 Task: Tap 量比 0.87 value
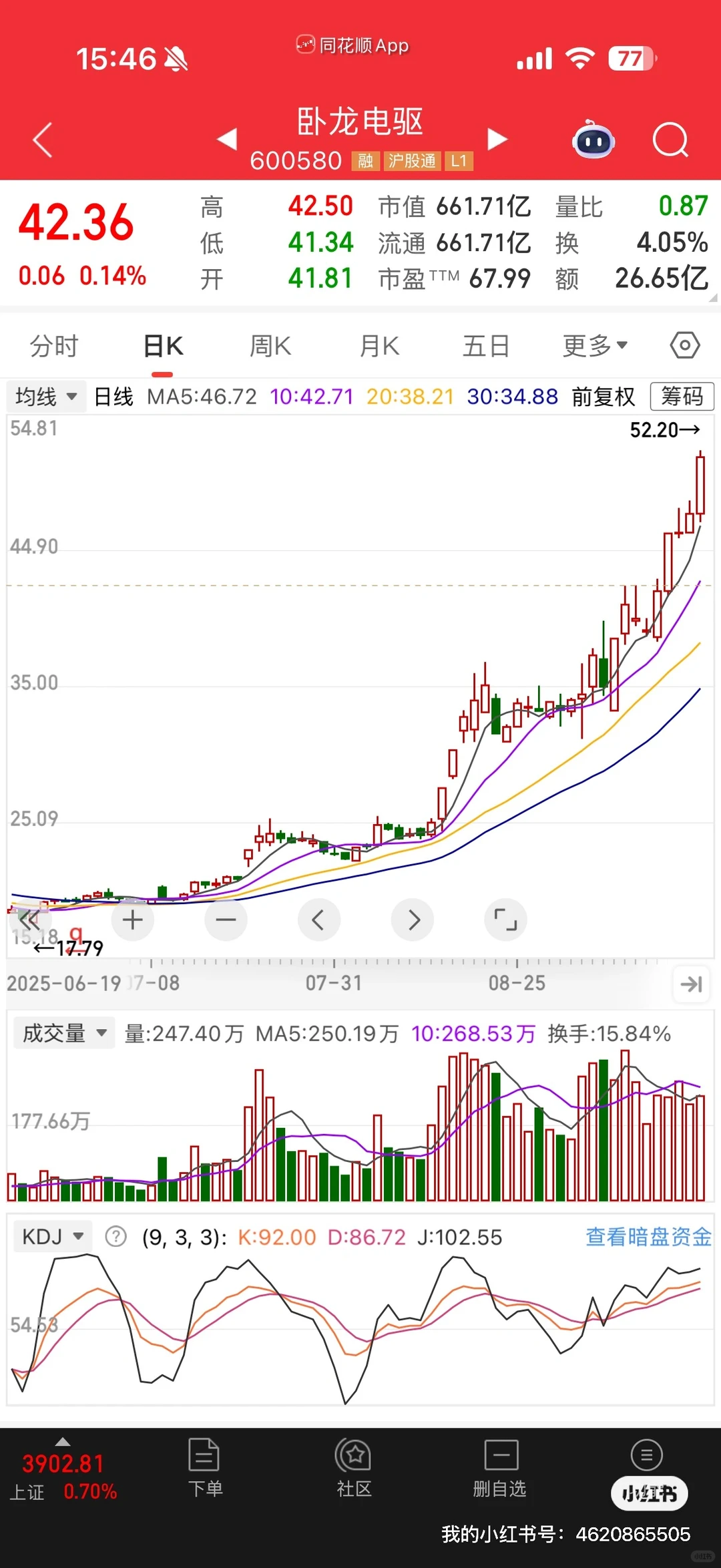tap(632, 206)
